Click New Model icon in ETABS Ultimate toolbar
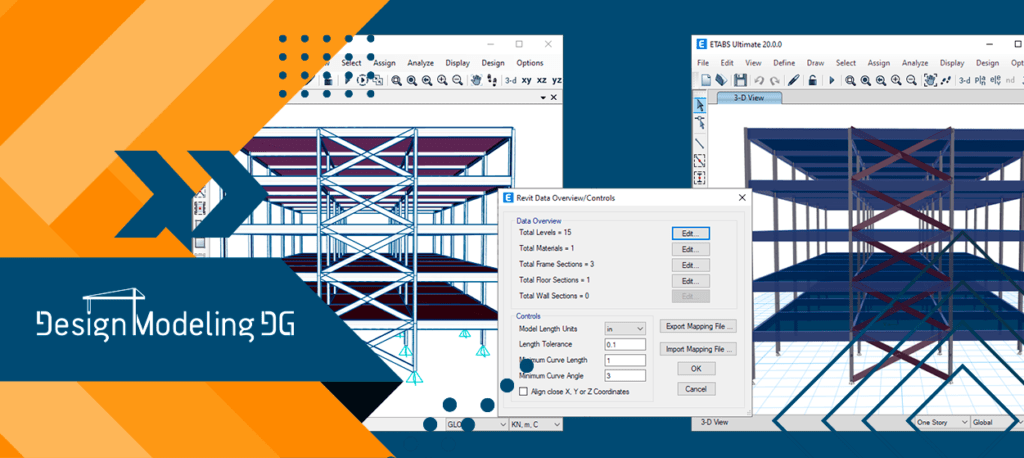Screen dimensions: 1024x458 point(706,80)
